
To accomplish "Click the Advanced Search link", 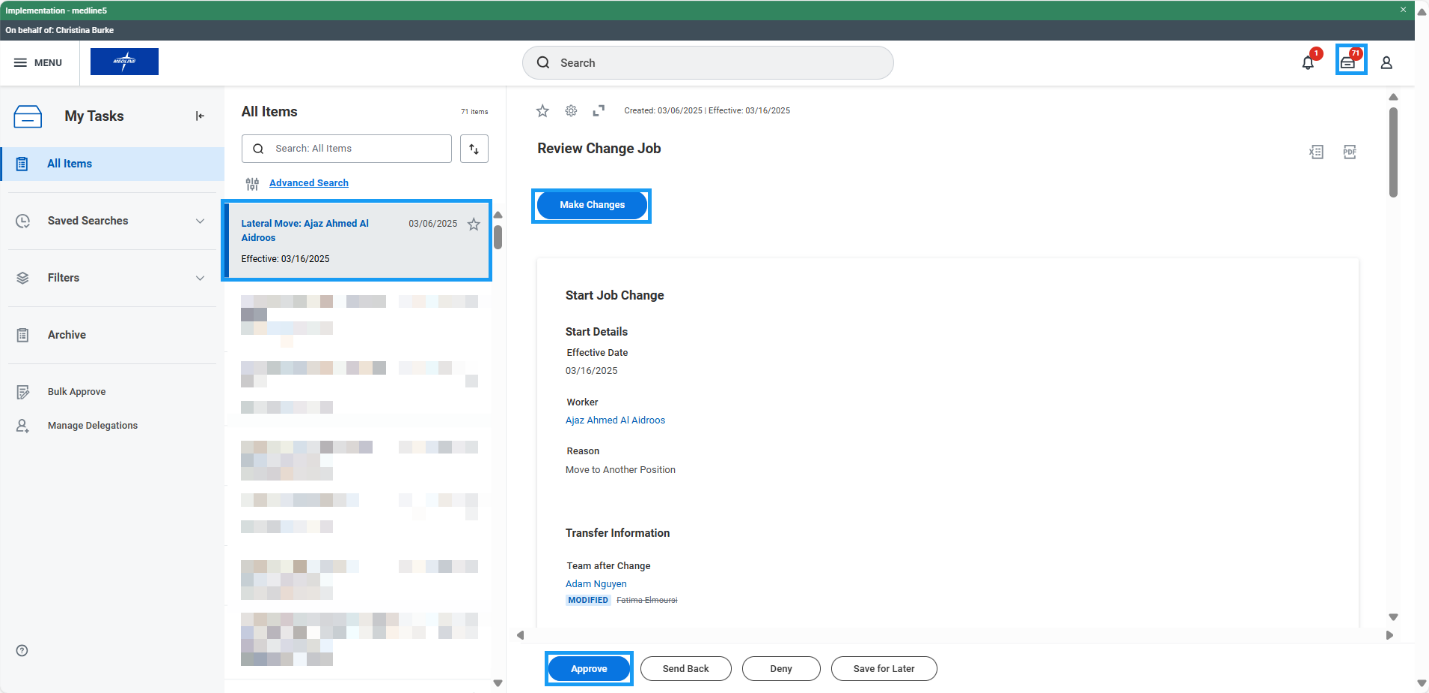I will 309,183.
